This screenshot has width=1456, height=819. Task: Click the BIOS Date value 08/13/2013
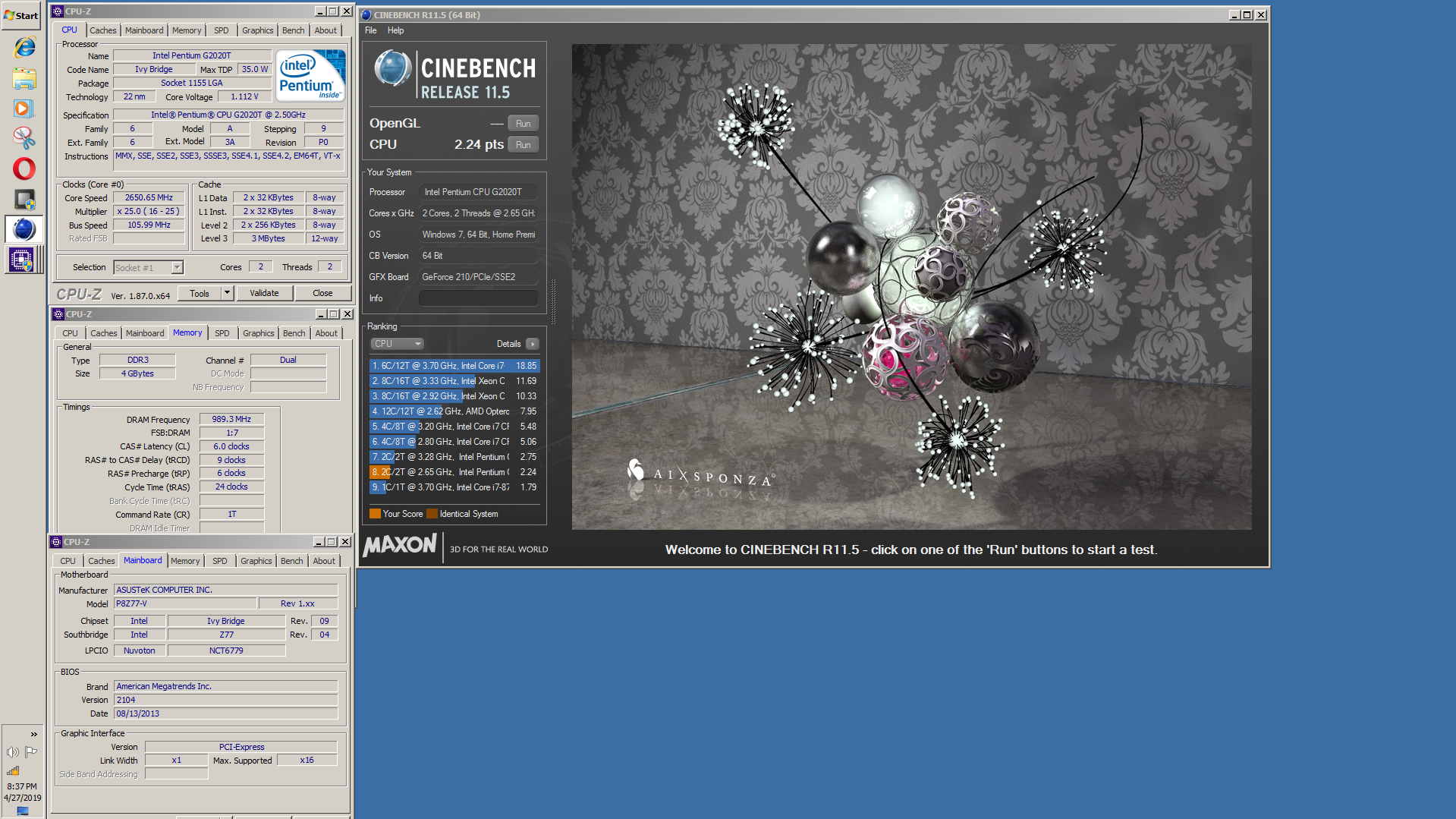pyautogui.click(x=225, y=713)
